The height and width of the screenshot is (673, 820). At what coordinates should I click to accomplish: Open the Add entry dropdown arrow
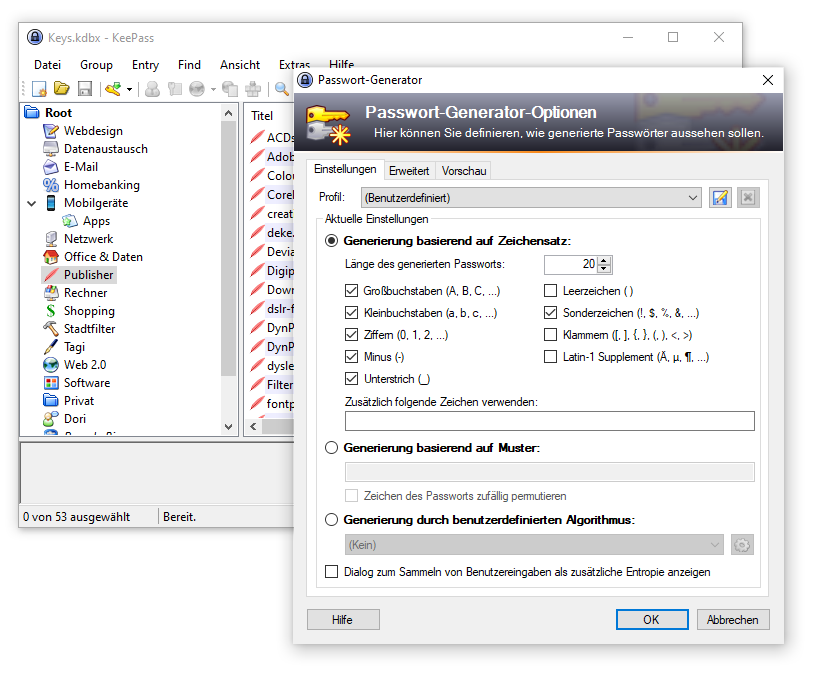point(129,89)
